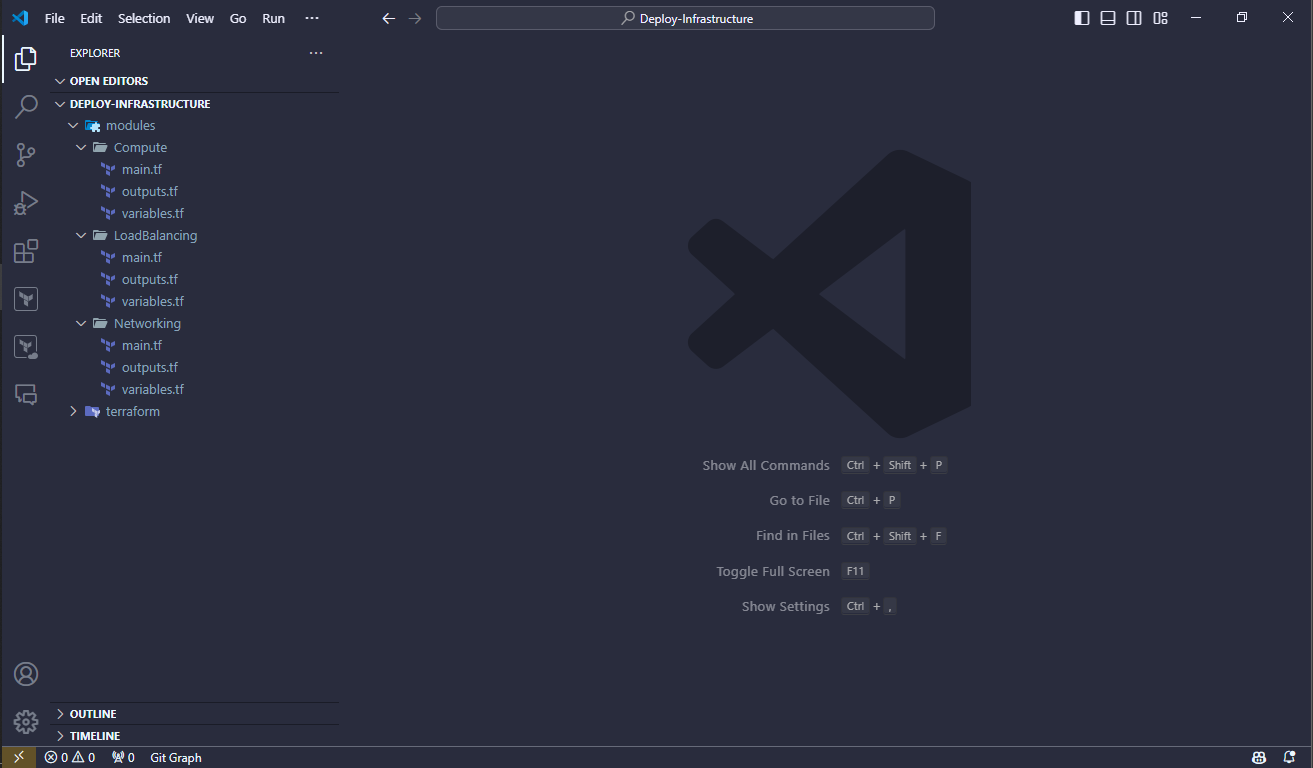Expand the terraform folder
The width and height of the screenshot is (1313, 768).
pyautogui.click(x=195, y=412)
